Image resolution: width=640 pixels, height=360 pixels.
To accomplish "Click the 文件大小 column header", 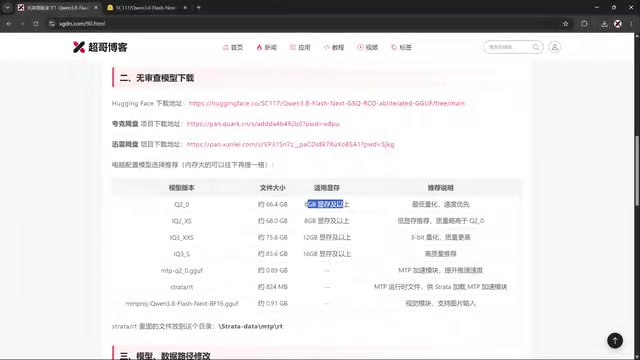I will (273, 188).
